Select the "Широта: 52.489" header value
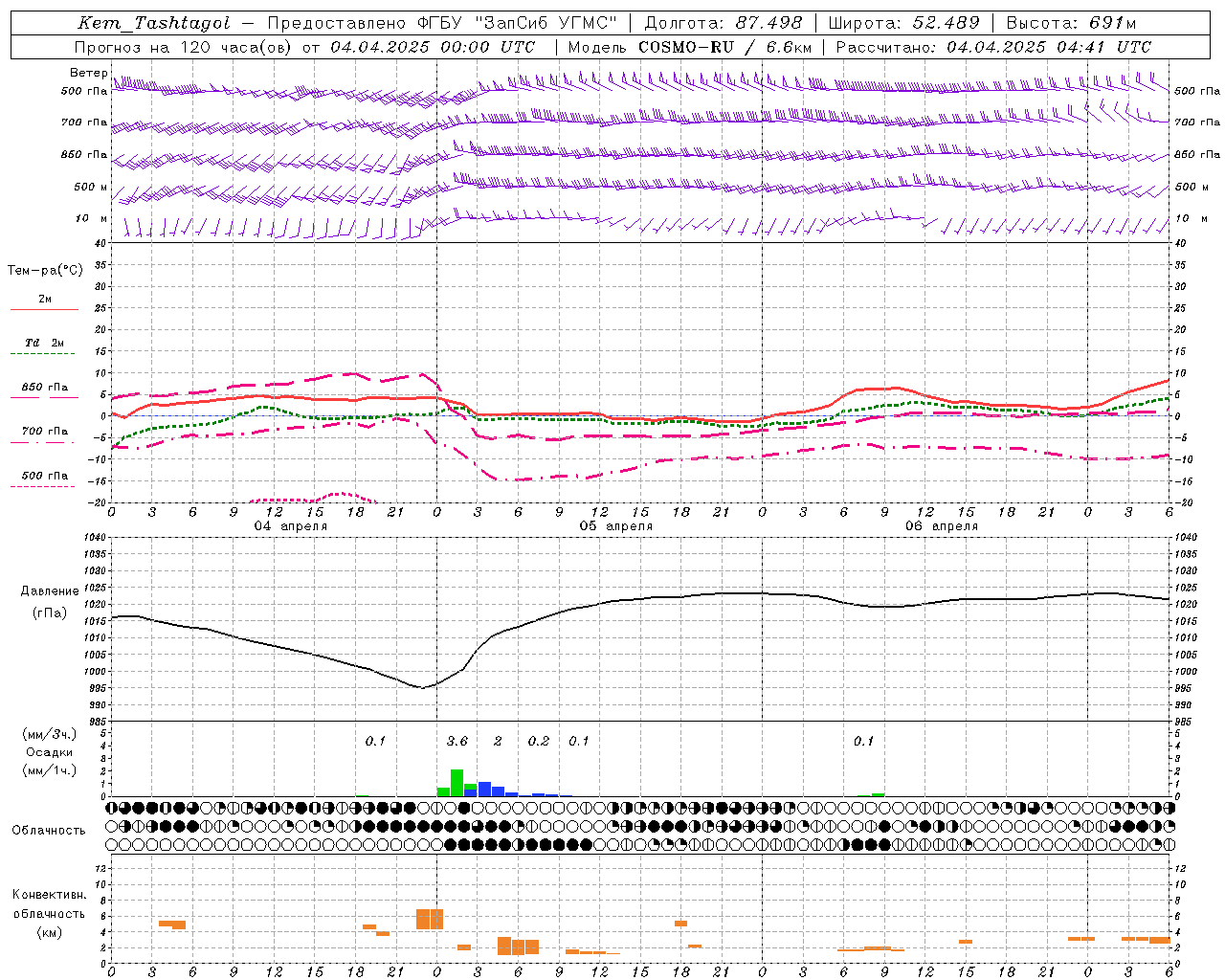 pyautogui.click(x=903, y=23)
